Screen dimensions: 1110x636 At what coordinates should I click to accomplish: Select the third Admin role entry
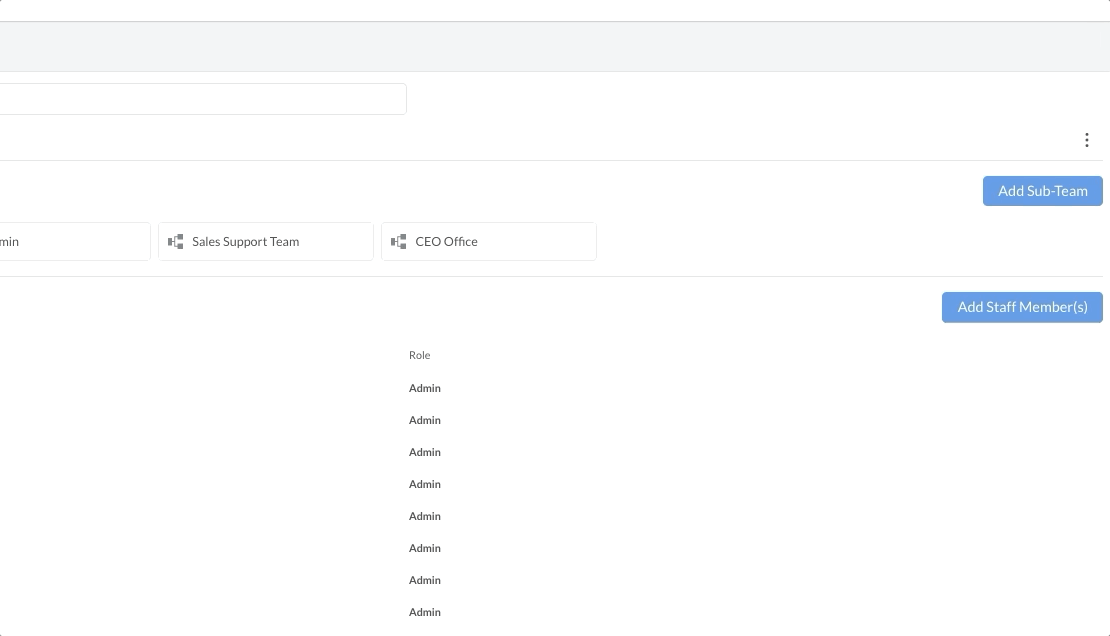pyautogui.click(x=425, y=452)
